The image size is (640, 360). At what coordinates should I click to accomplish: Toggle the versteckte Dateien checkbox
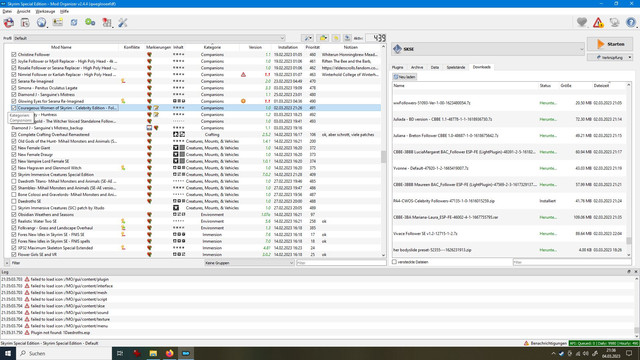point(394,262)
